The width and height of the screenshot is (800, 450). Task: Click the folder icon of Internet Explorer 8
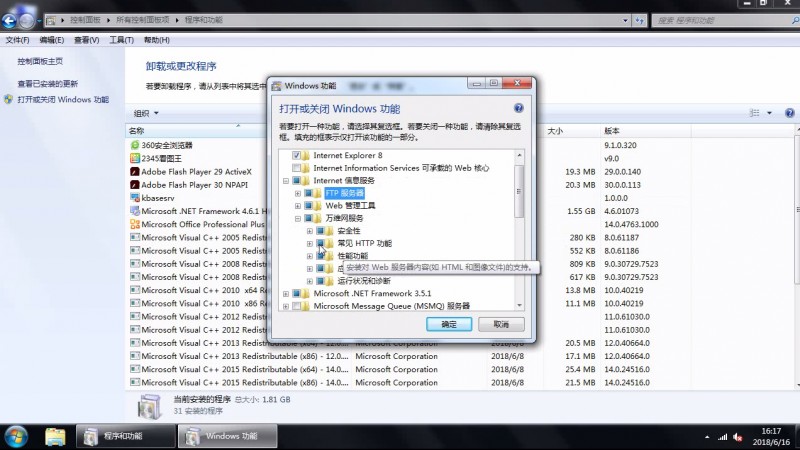click(x=305, y=156)
